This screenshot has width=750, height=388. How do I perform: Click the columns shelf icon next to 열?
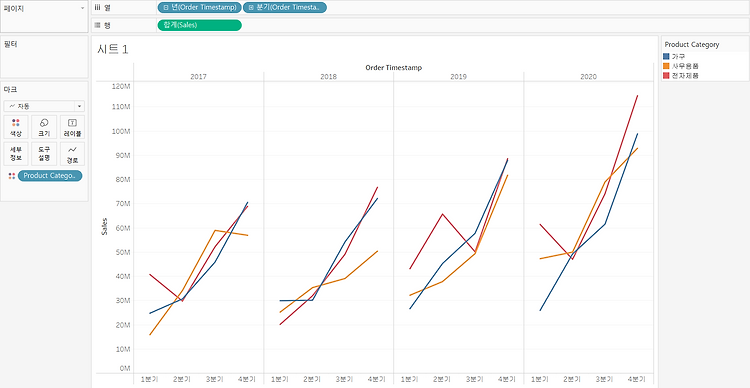(97, 7)
